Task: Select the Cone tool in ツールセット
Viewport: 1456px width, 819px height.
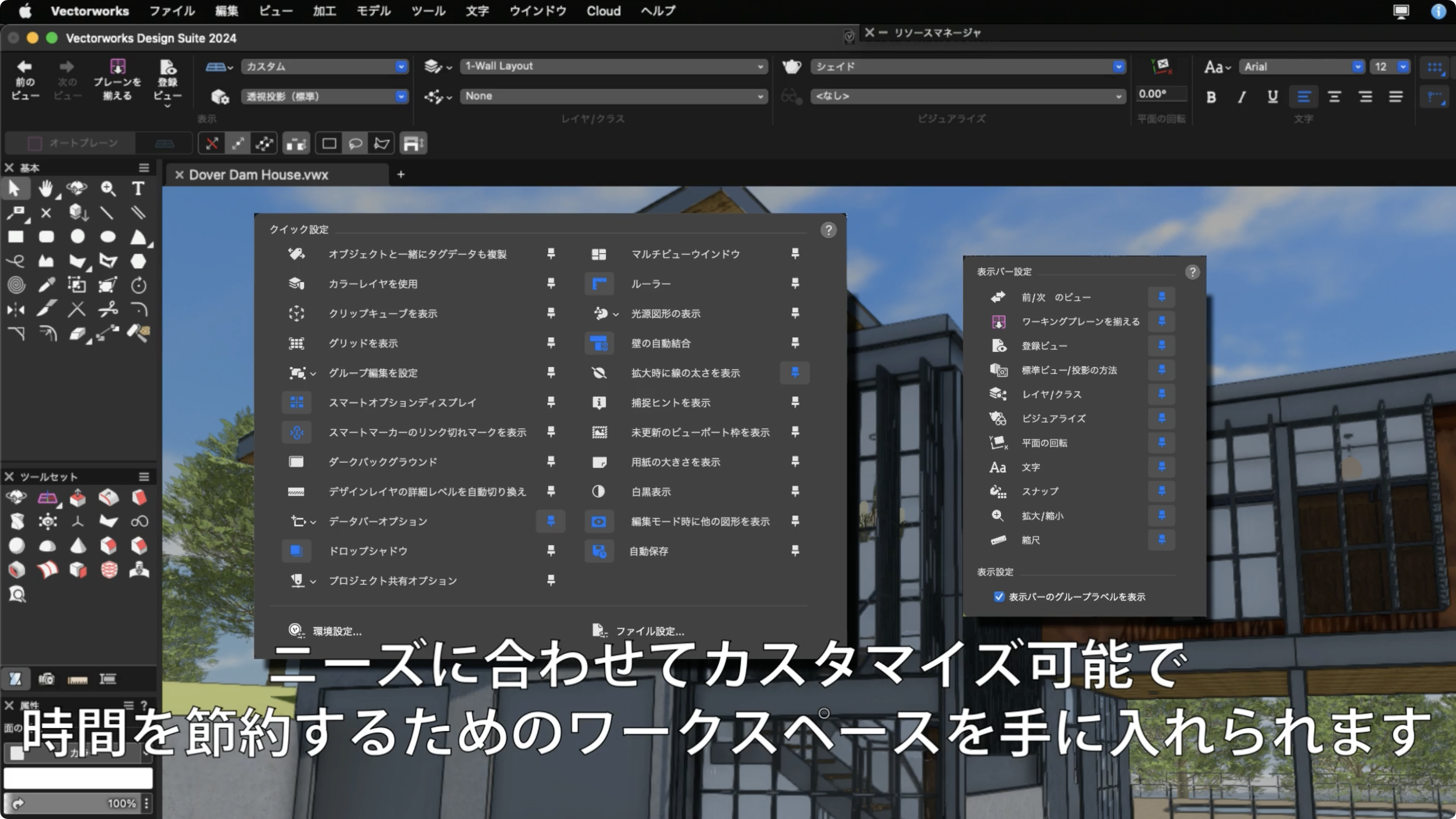Action: tap(78, 545)
